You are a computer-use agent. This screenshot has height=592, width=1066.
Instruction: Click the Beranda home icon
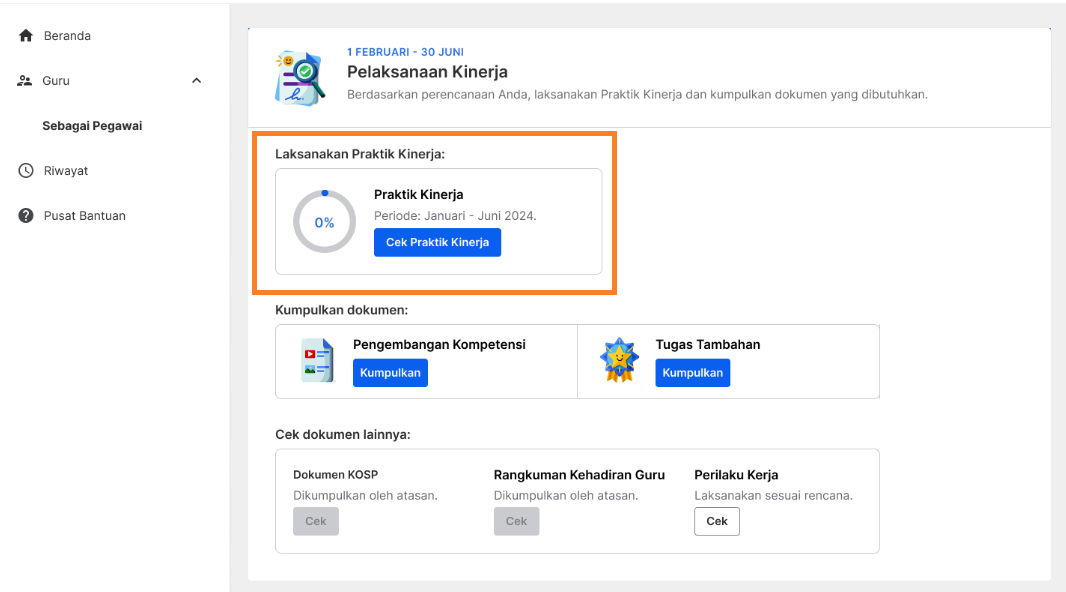pyautogui.click(x=26, y=35)
